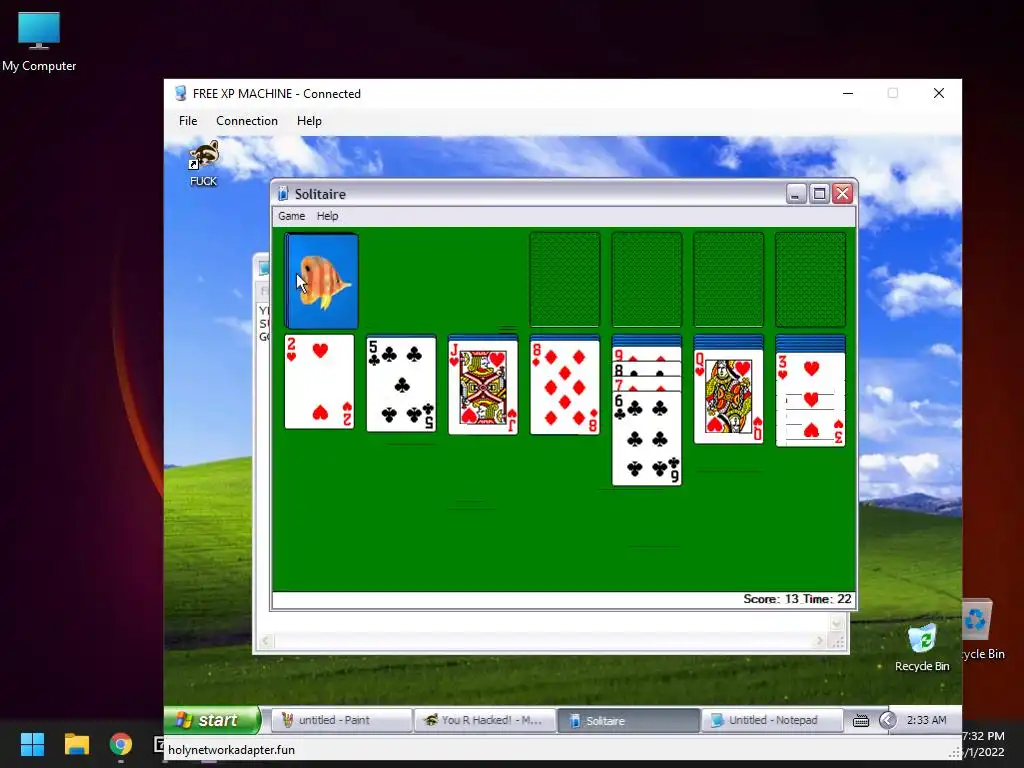Image resolution: width=1024 pixels, height=768 pixels.
Task: Switch to Untitled - Notepad taskbar item
Action: 771,720
